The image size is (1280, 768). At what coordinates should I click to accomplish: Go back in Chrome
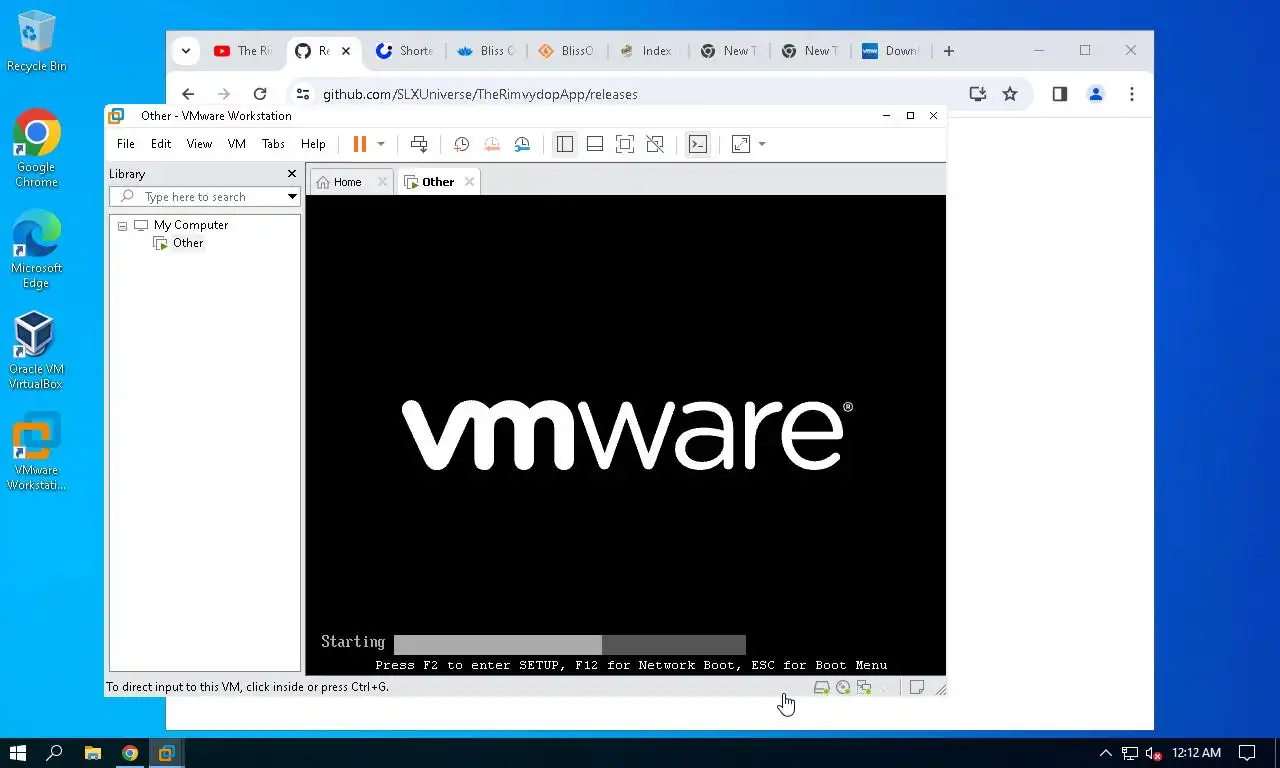(188, 94)
